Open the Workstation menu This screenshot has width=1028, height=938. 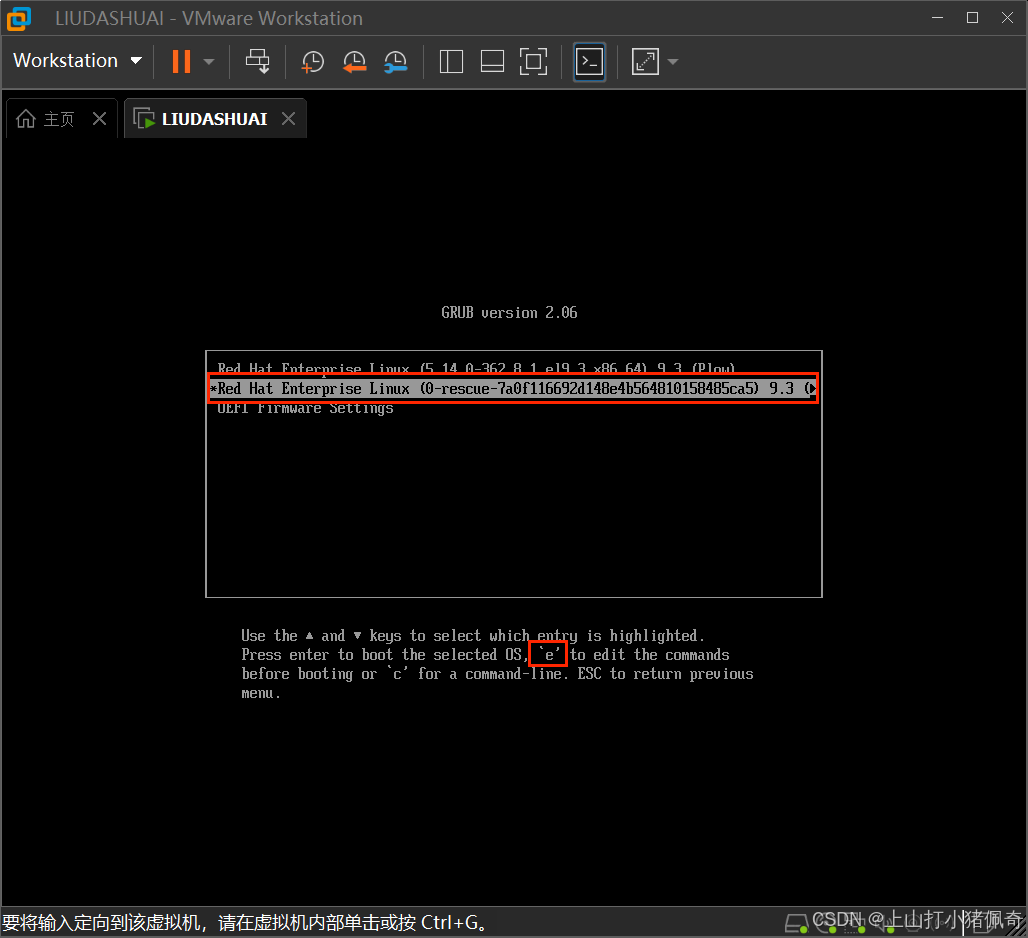point(77,61)
